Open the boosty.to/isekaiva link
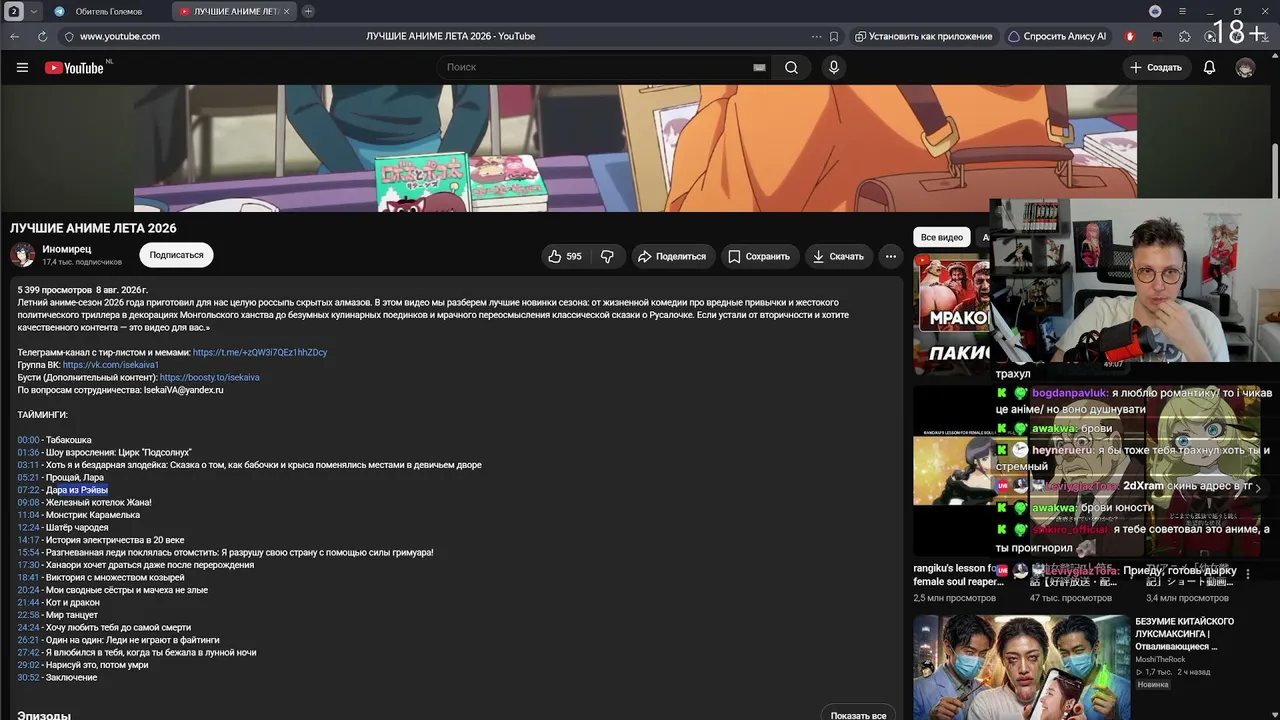 (210, 377)
